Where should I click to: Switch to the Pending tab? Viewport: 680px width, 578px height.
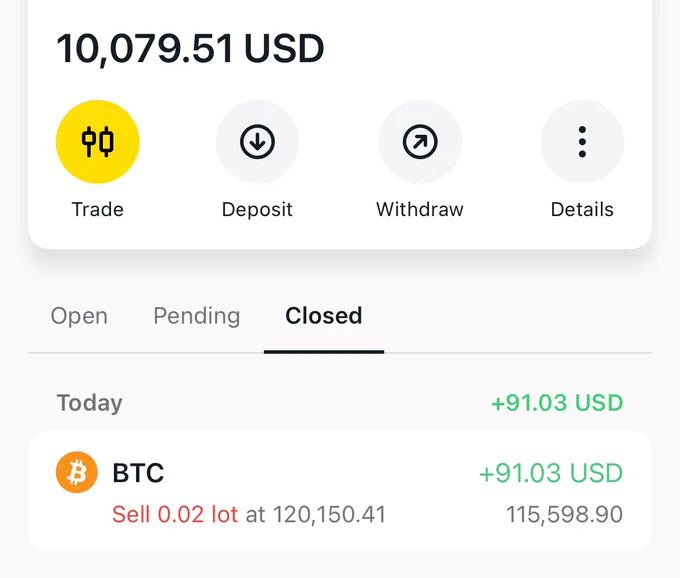pos(197,316)
